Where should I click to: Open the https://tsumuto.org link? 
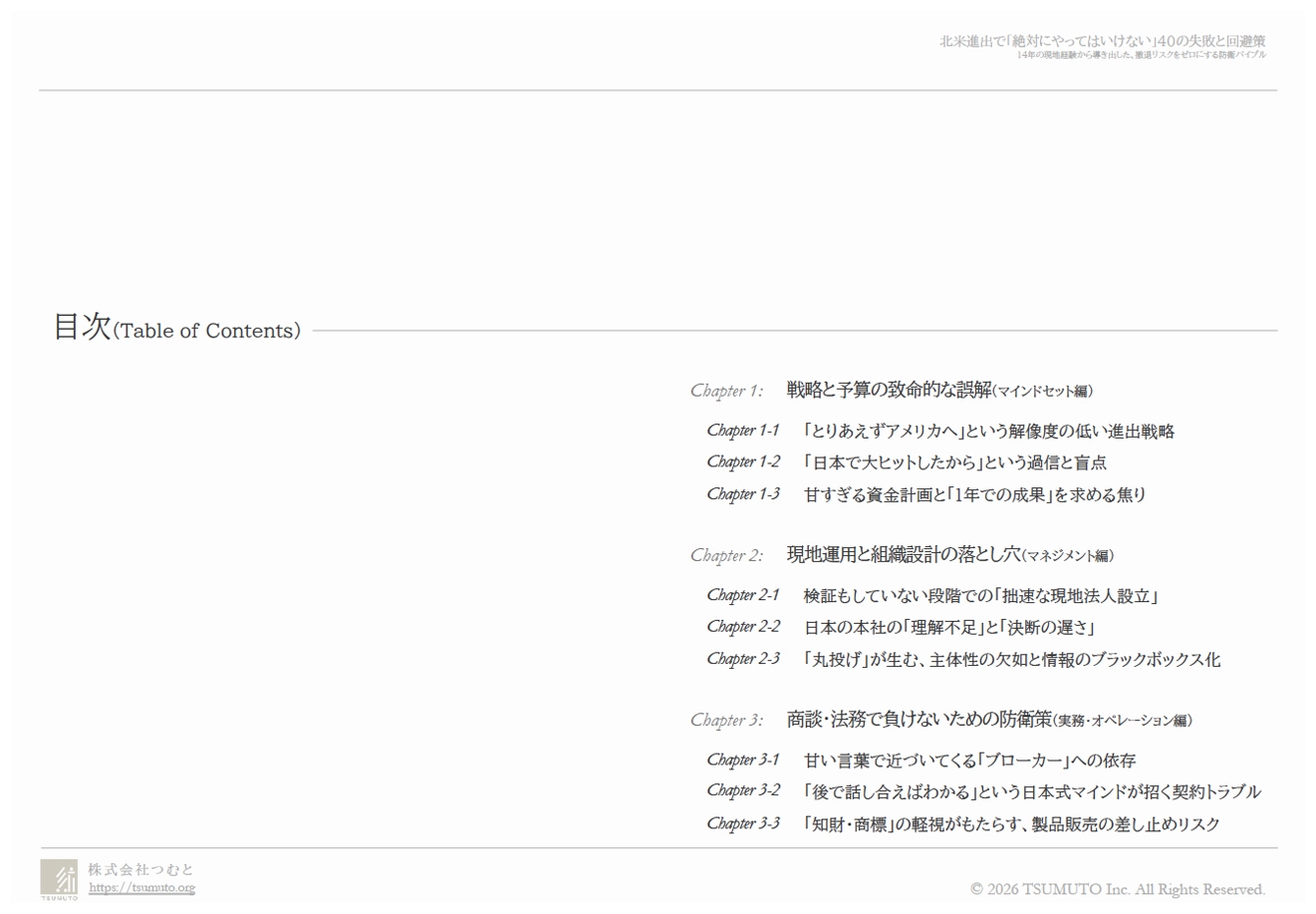click(x=141, y=888)
